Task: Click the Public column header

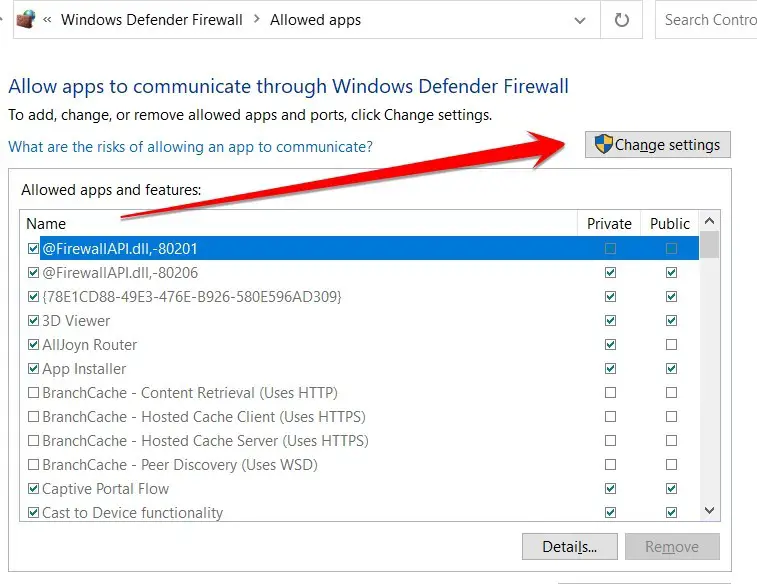Action: [x=670, y=223]
